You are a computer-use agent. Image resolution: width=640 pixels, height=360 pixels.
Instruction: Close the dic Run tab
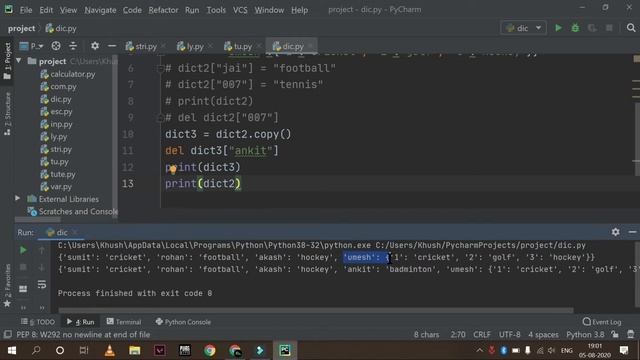pyautogui.click(x=75, y=232)
